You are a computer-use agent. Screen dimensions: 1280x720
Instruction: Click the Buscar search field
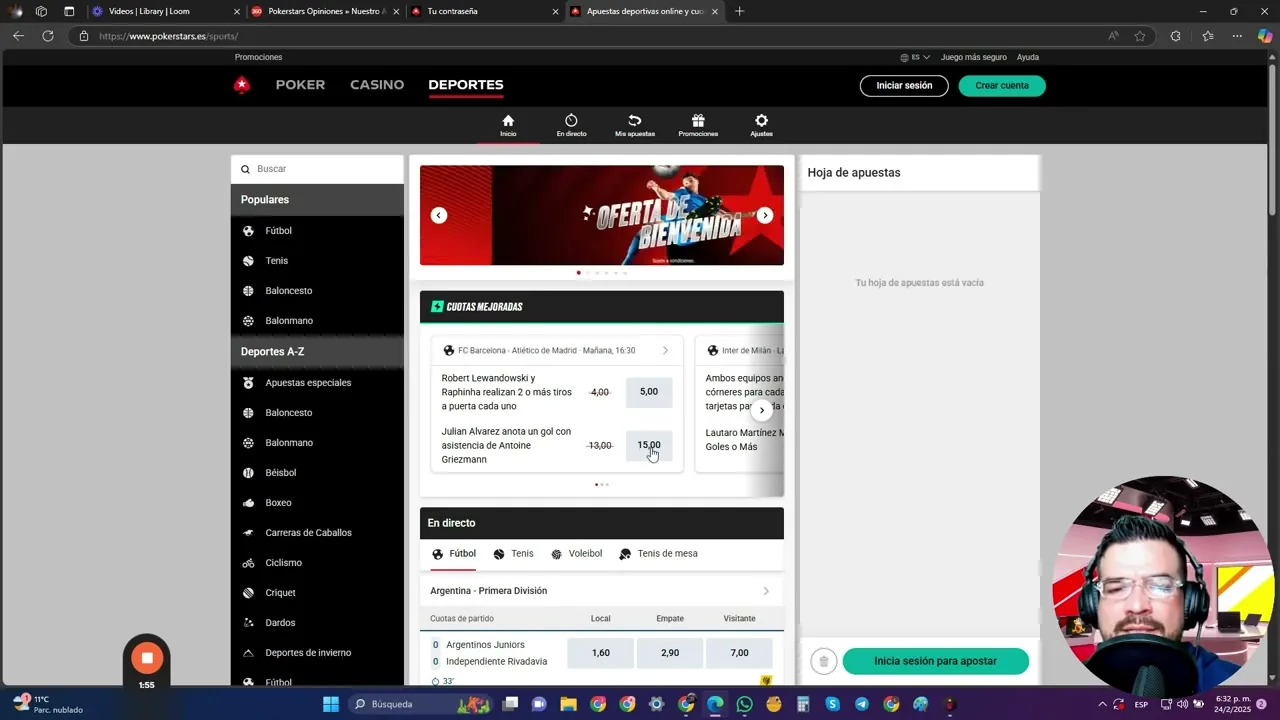coord(317,169)
